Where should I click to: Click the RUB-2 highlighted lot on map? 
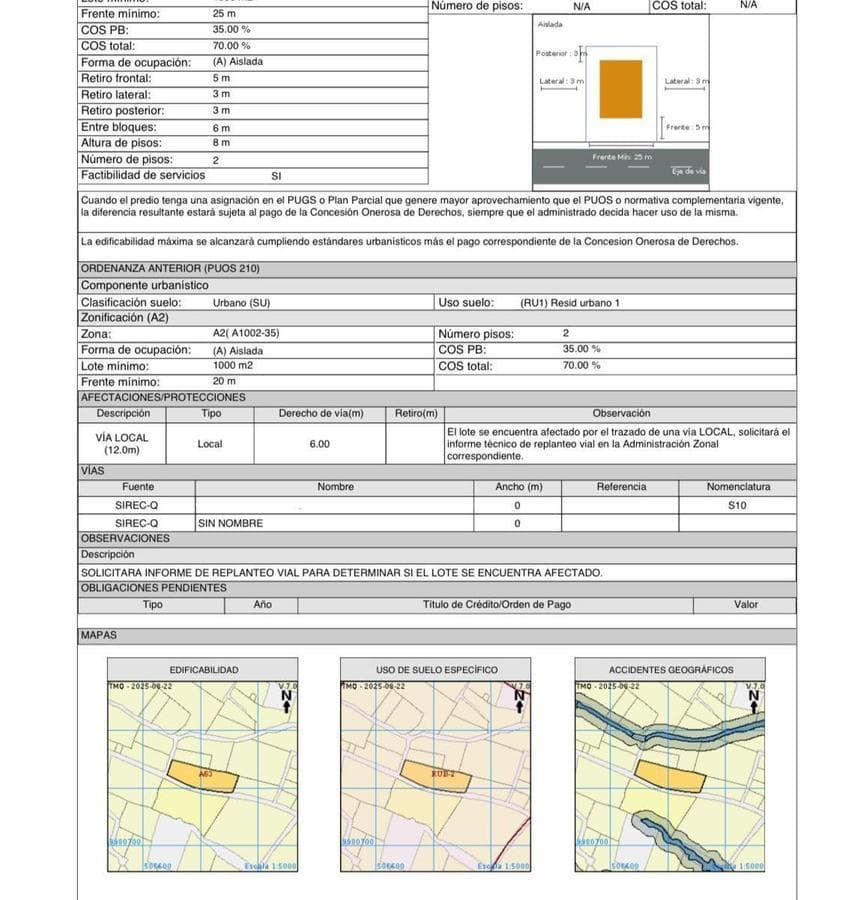pos(436,776)
